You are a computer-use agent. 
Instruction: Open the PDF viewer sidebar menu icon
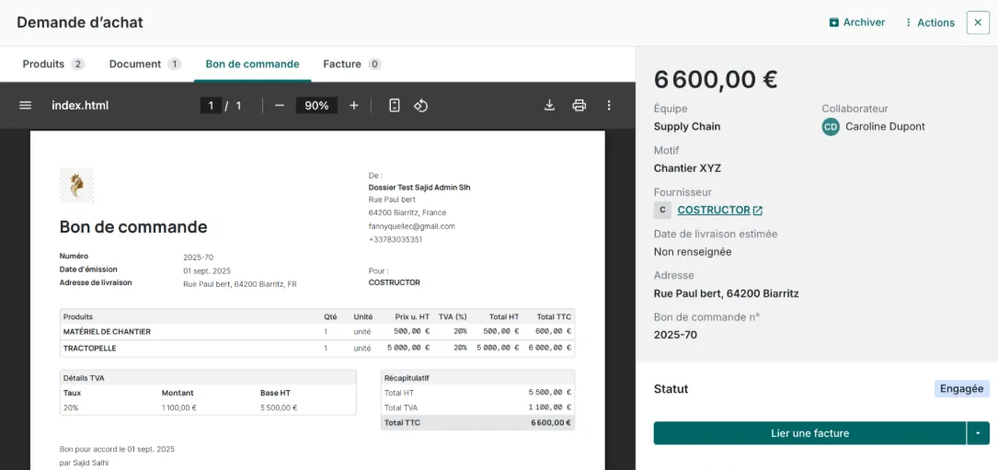(25, 105)
